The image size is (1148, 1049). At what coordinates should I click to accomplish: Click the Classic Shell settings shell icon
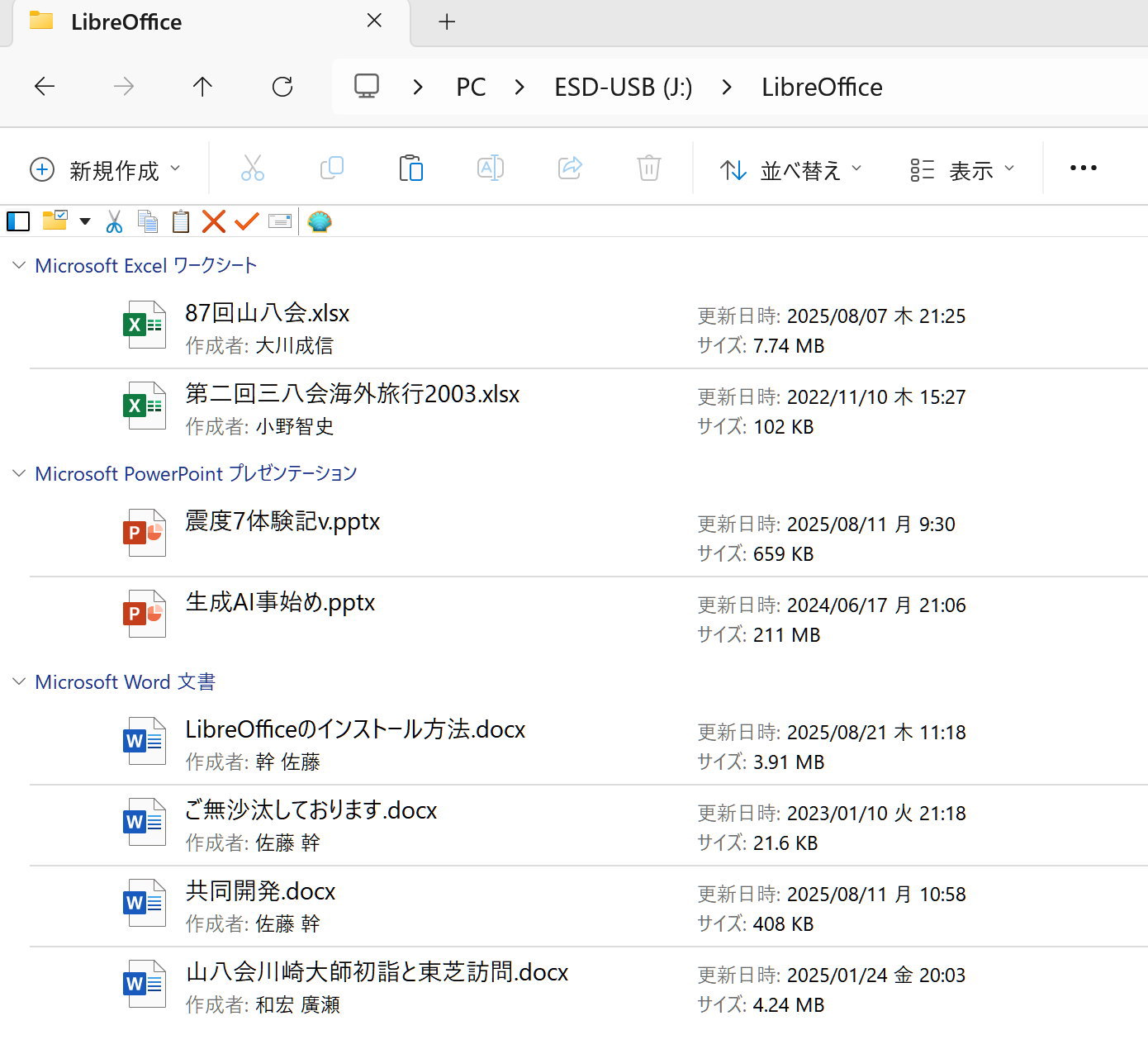320,221
